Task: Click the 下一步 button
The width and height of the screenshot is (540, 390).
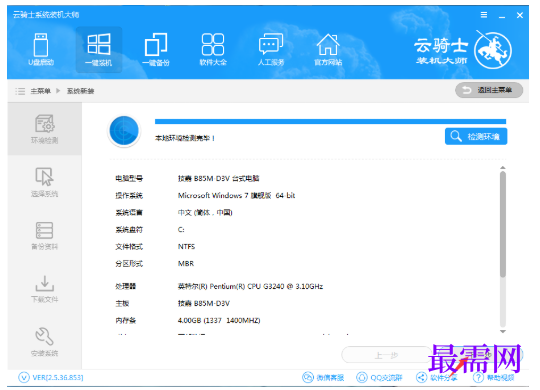Action: point(480,354)
